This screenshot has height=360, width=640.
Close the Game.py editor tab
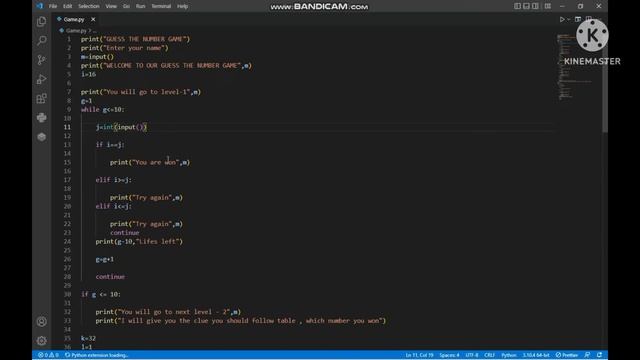(93, 19)
